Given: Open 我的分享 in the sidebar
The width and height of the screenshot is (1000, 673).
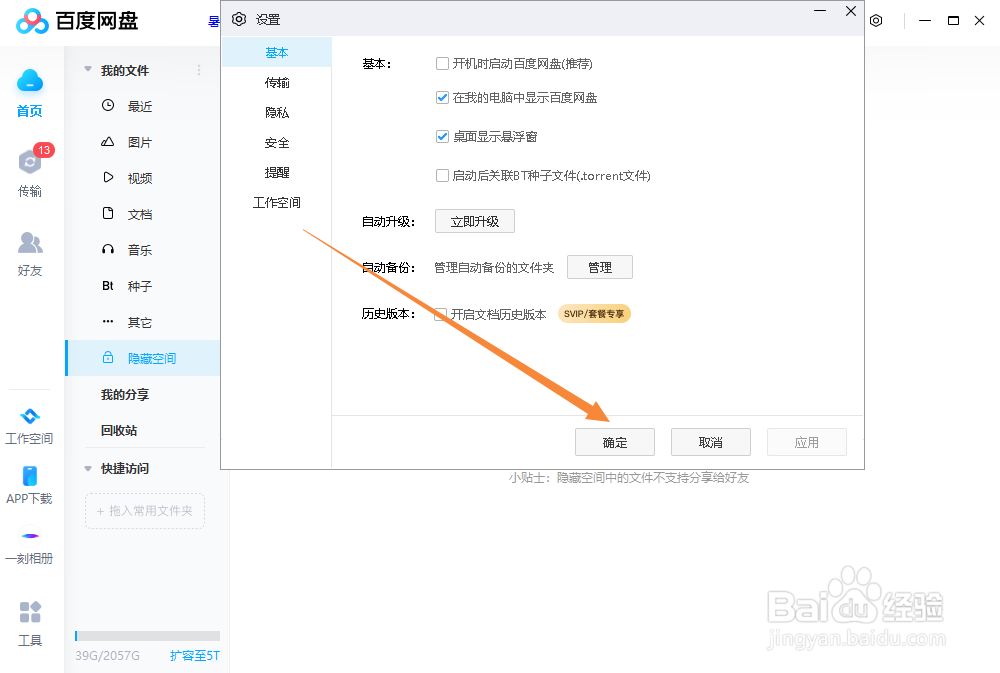Looking at the screenshot, I should point(125,394).
